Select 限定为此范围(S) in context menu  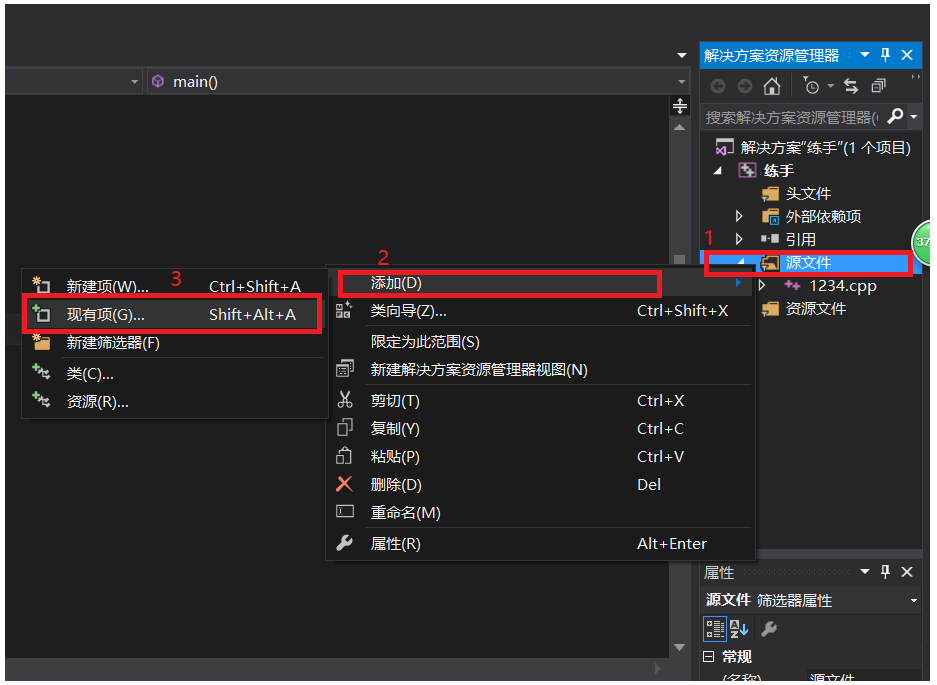540,342
